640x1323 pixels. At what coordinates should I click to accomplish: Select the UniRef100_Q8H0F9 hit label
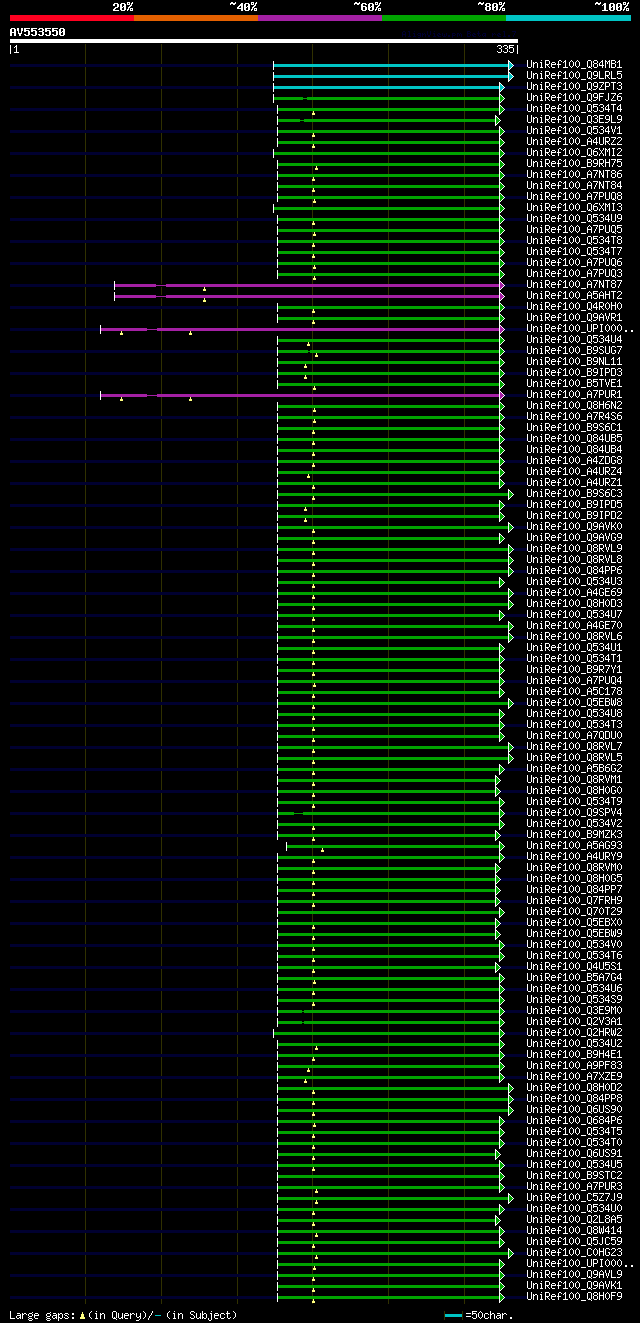click(574, 1297)
